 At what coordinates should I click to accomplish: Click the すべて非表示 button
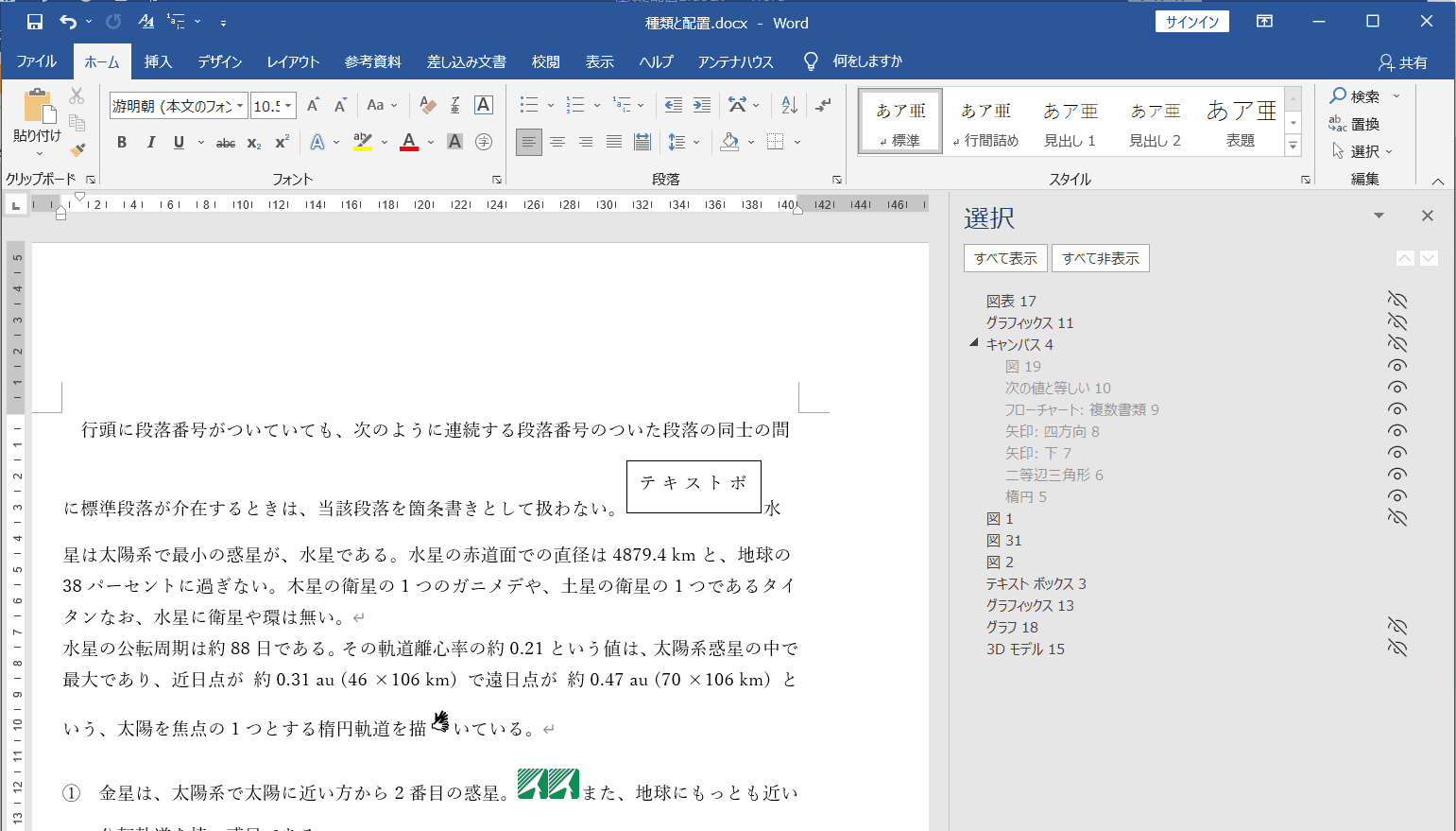[x=1100, y=258]
